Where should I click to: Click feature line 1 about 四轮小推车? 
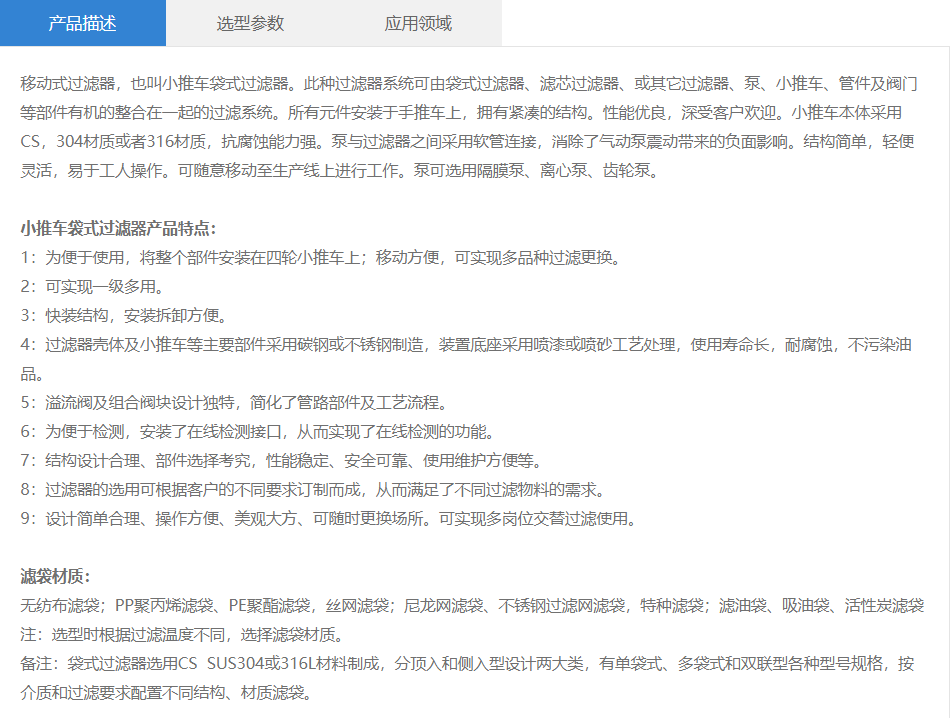pyautogui.click(x=322, y=258)
